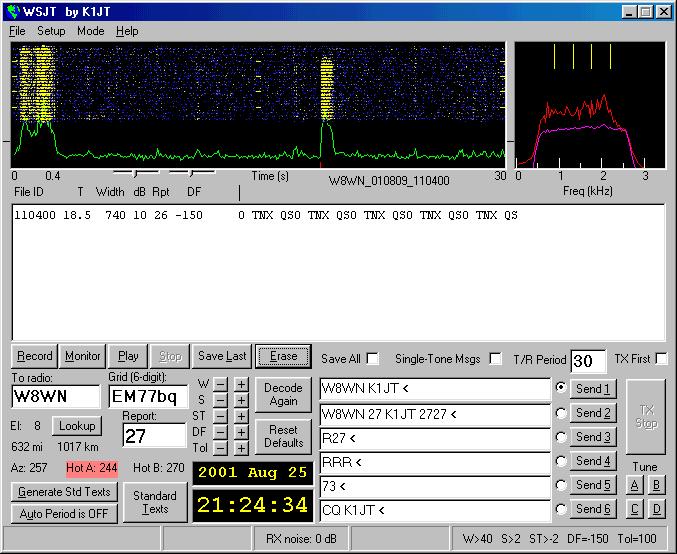Click the To radio callsign field
The image size is (677, 554).
coord(55,396)
